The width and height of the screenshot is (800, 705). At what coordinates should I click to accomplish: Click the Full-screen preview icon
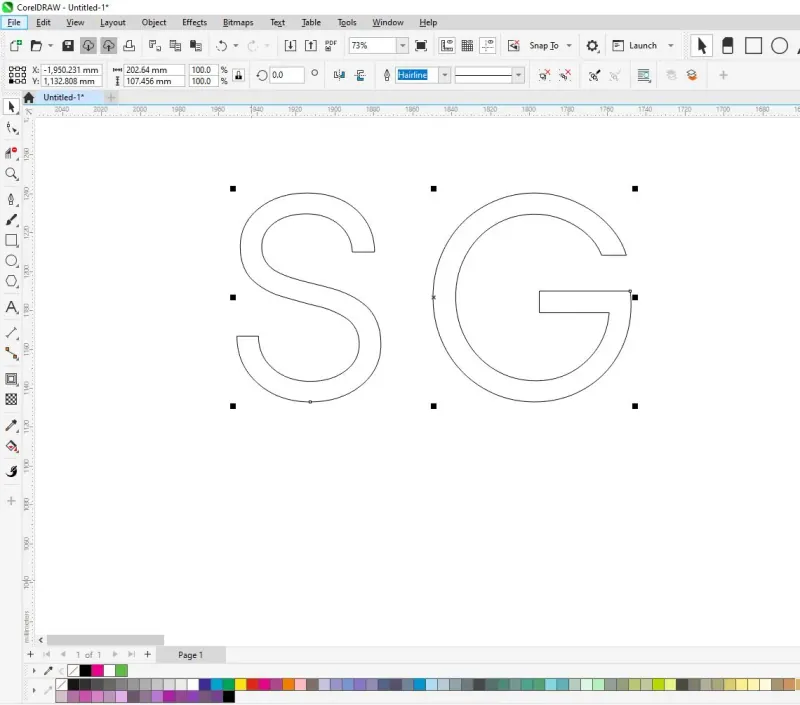(421, 45)
